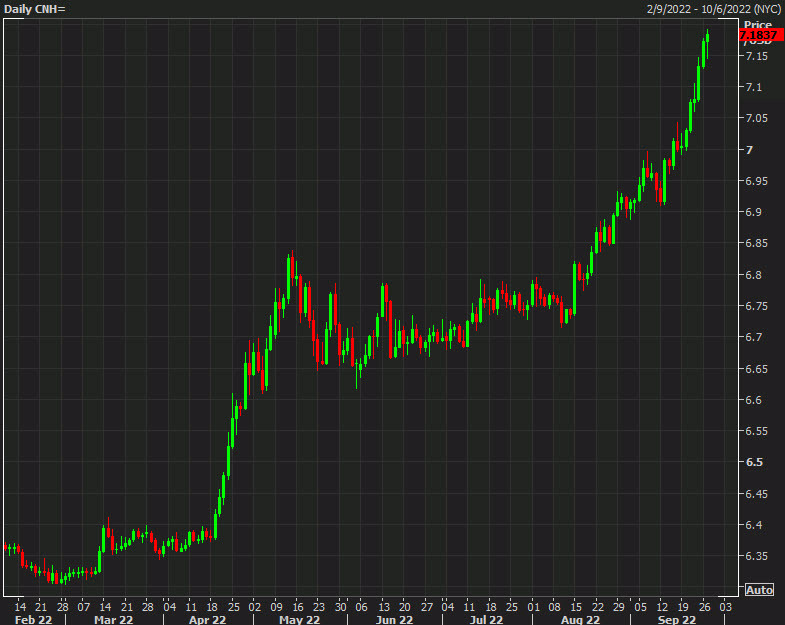Screen dimensions: 785x625
Task: Click the 2/9/2022 - 10/6/2022 (NYC) date range
Action: [713, 9]
